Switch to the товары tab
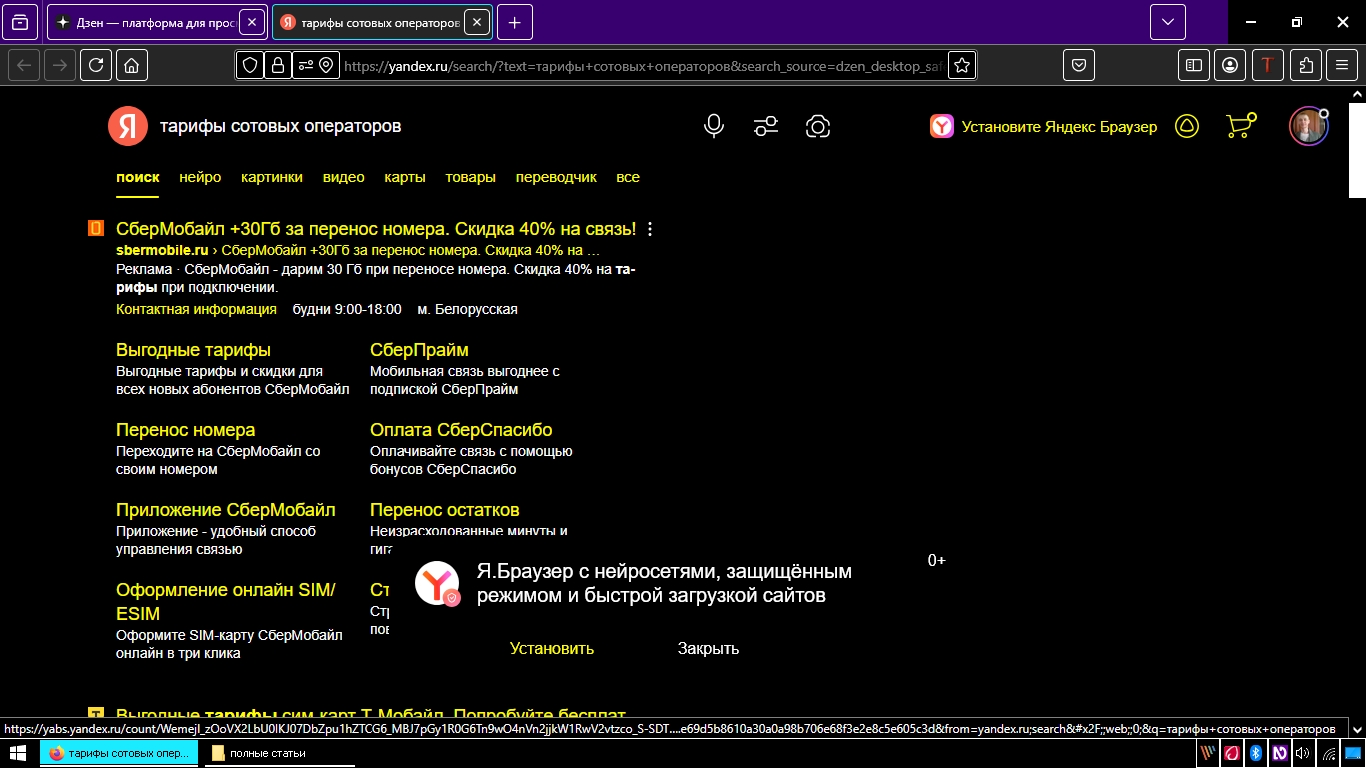The image size is (1366, 768). (x=470, y=177)
